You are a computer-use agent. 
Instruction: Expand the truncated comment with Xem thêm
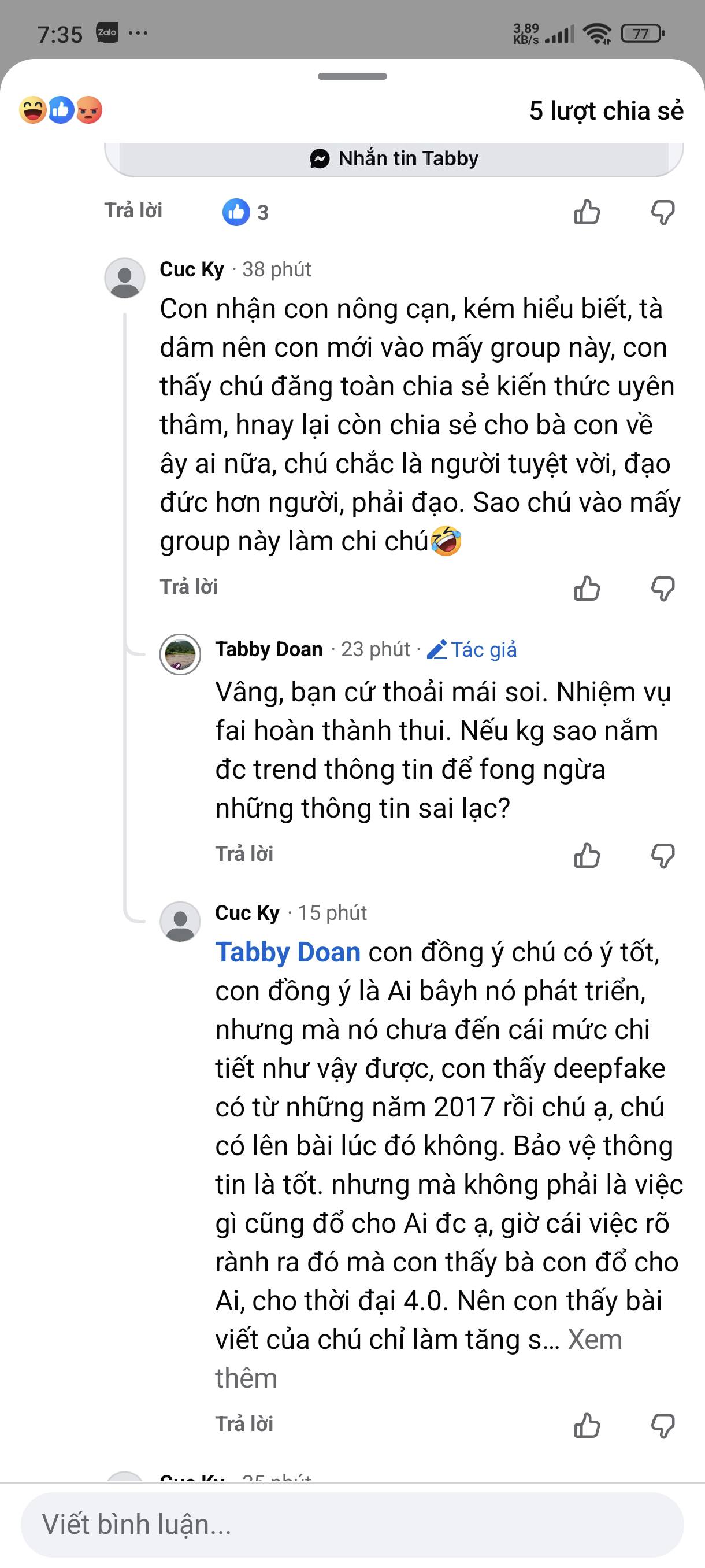pyautogui.click(x=594, y=1340)
